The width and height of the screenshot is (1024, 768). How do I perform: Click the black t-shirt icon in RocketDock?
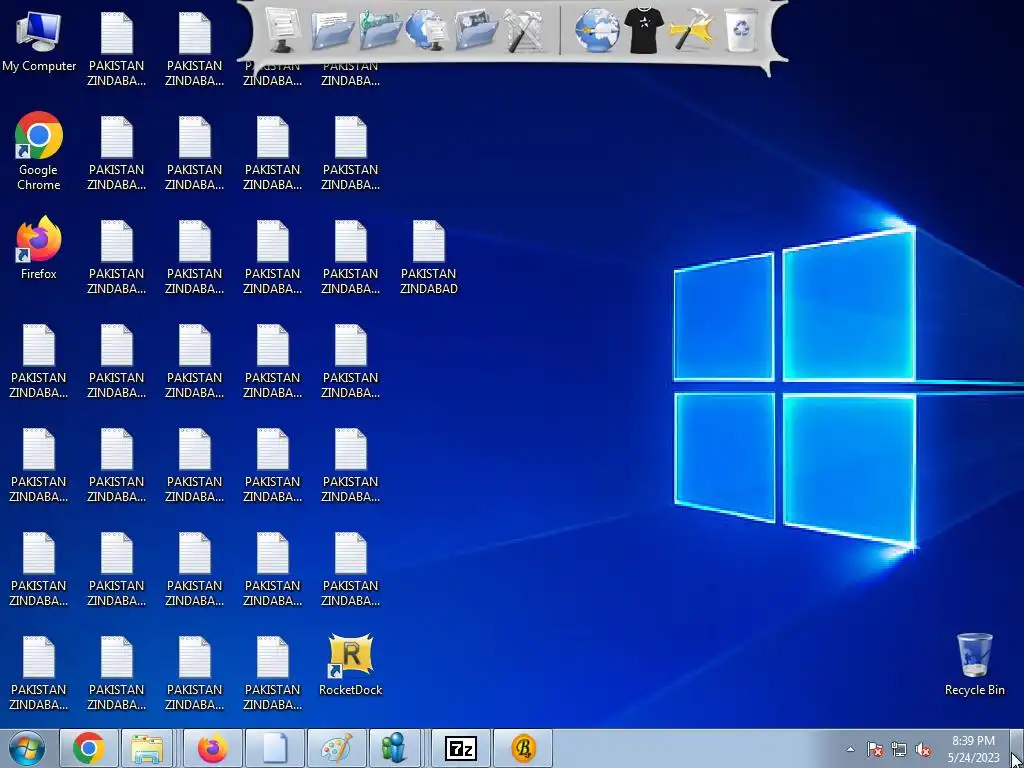pyautogui.click(x=643, y=30)
